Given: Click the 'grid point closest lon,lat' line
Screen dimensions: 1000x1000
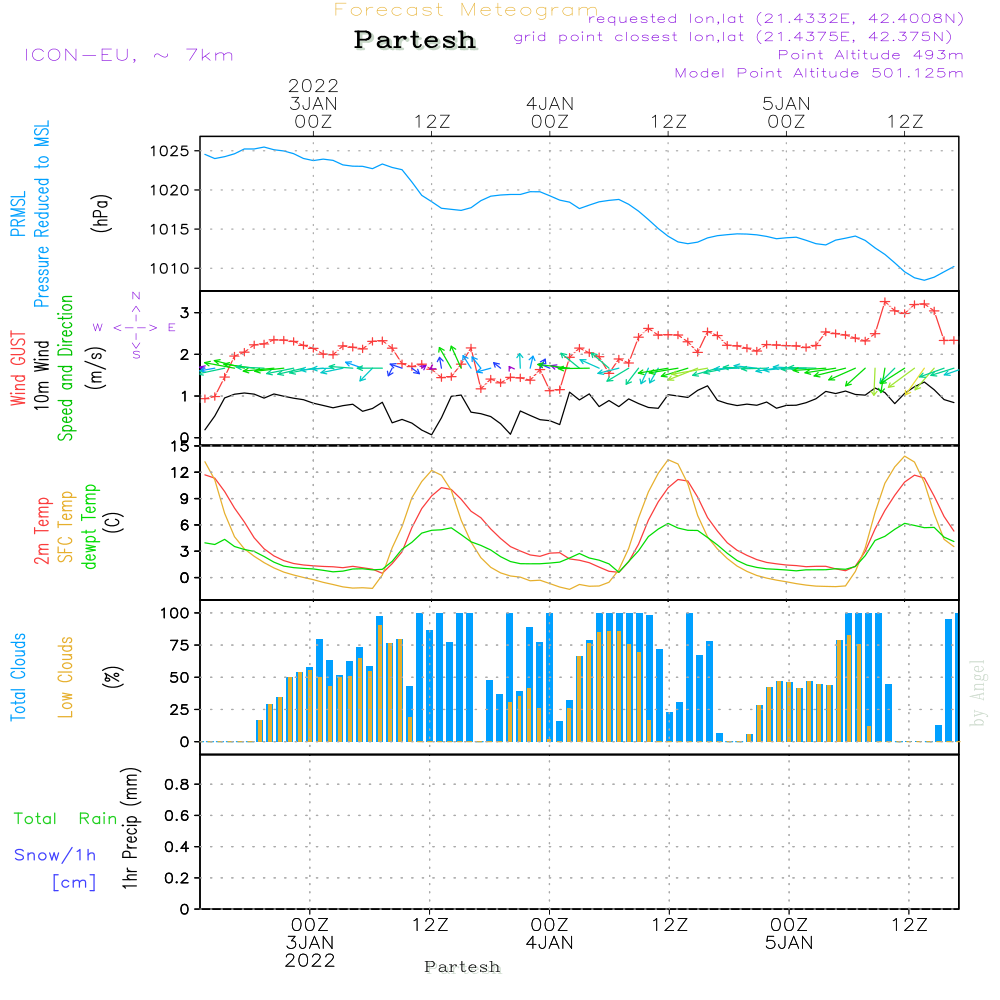Looking at the screenshot, I should 733,36.
